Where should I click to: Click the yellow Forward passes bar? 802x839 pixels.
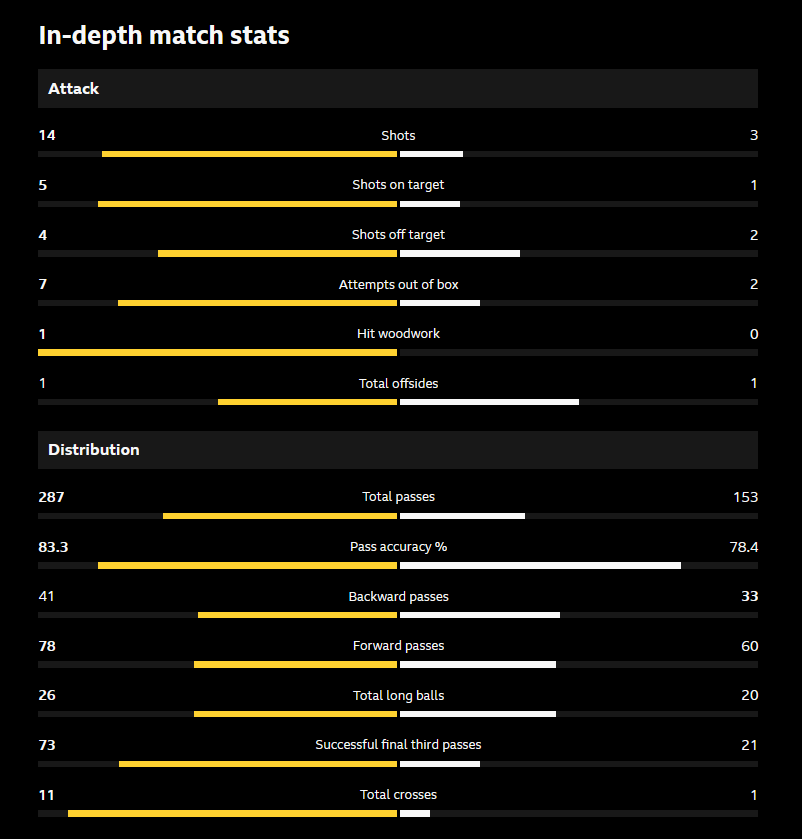[x=295, y=664]
